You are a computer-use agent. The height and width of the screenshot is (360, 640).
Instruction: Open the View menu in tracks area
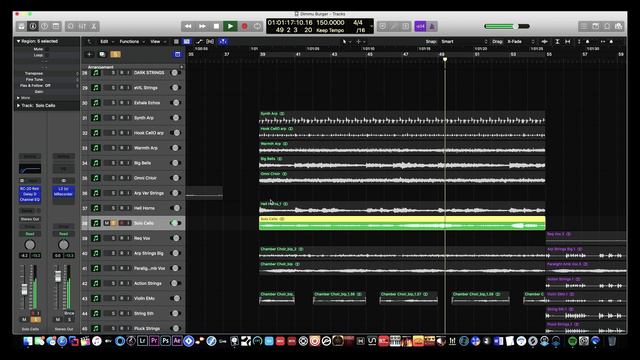[158, 42]
